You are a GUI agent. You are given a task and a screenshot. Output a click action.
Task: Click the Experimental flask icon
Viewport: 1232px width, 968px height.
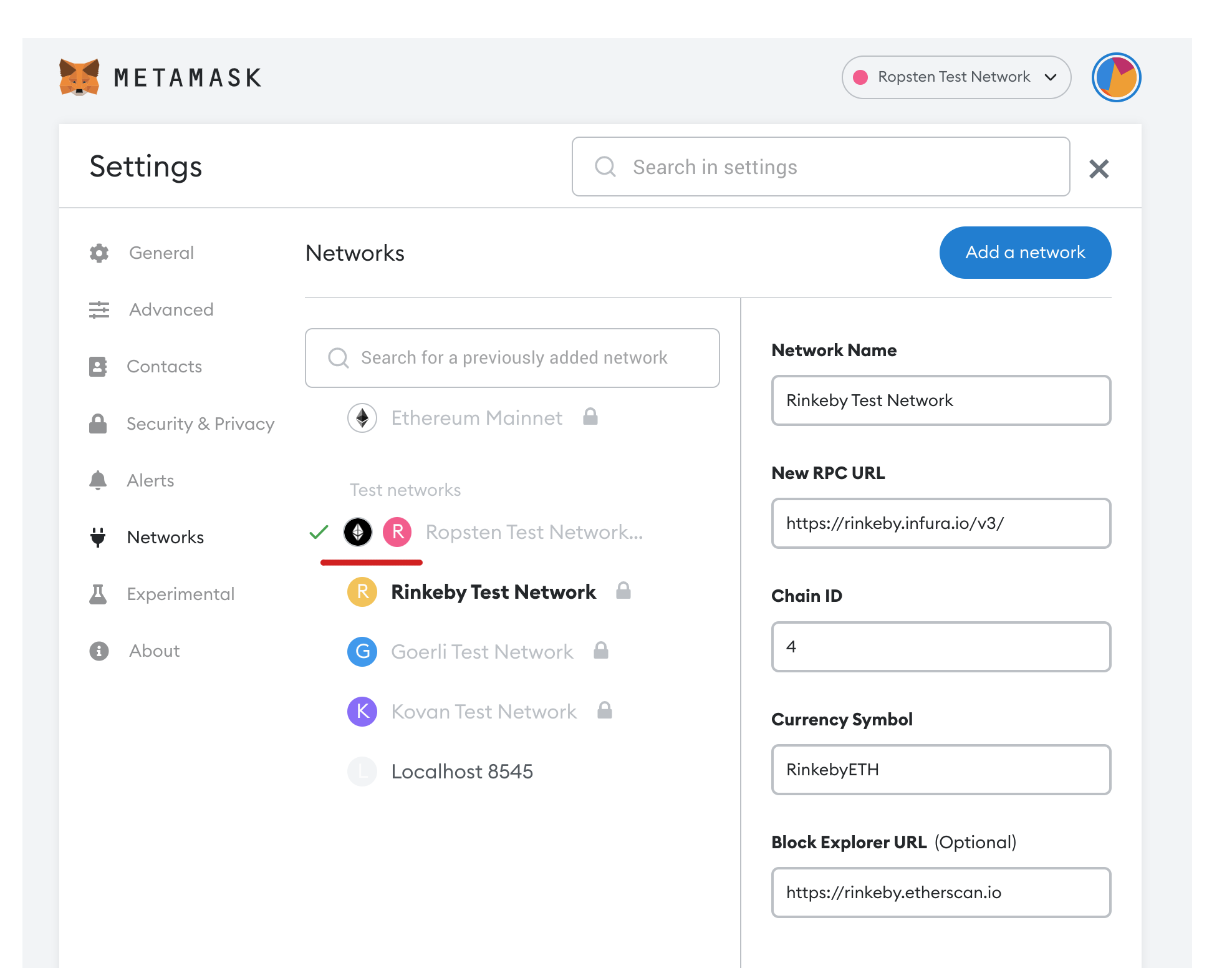(99, 594)
